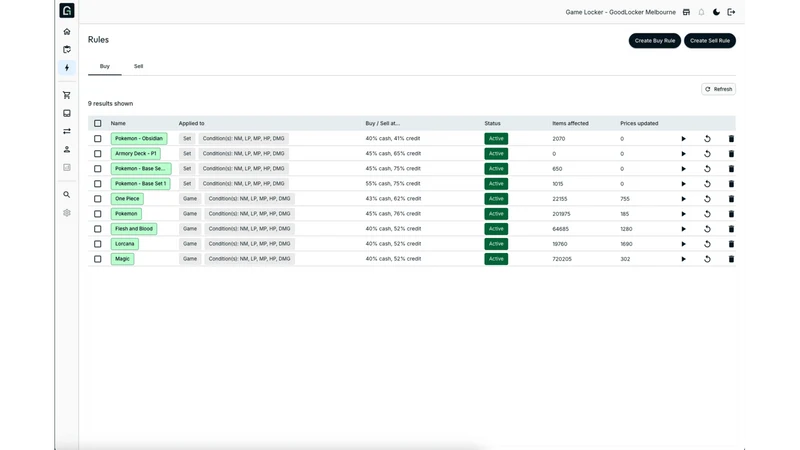Viewport: 800px width, 450px height.
Task: Check the 201975-item Pokemon row checkbox
Action: pos(97,214)
